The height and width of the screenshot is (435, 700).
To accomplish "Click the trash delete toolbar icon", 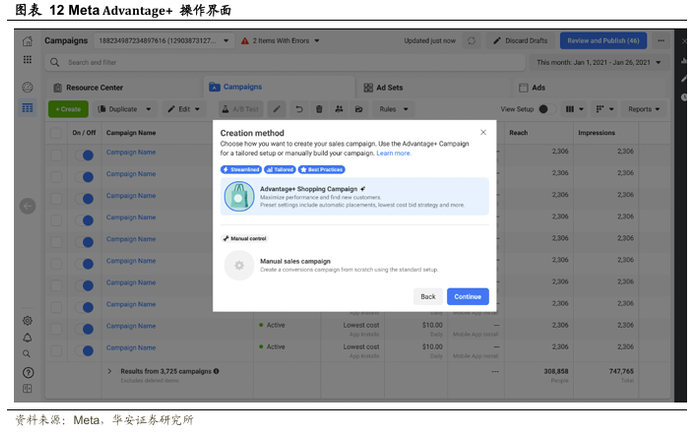I will [319, 109].
